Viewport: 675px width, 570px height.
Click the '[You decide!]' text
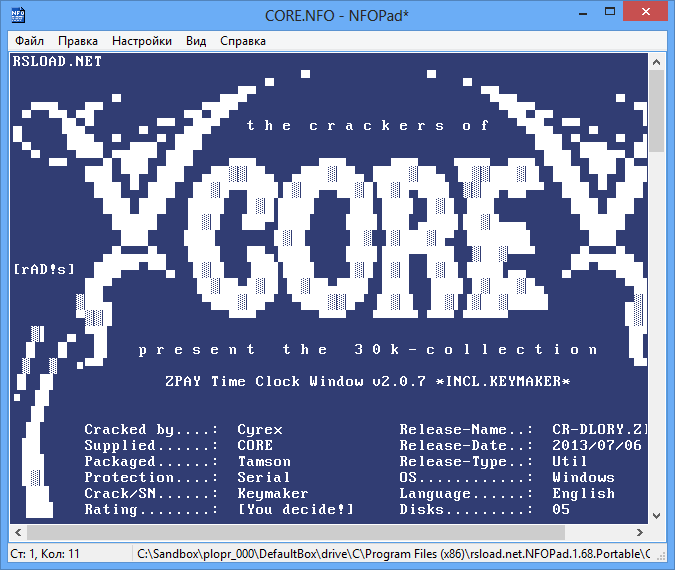point(296,509)
